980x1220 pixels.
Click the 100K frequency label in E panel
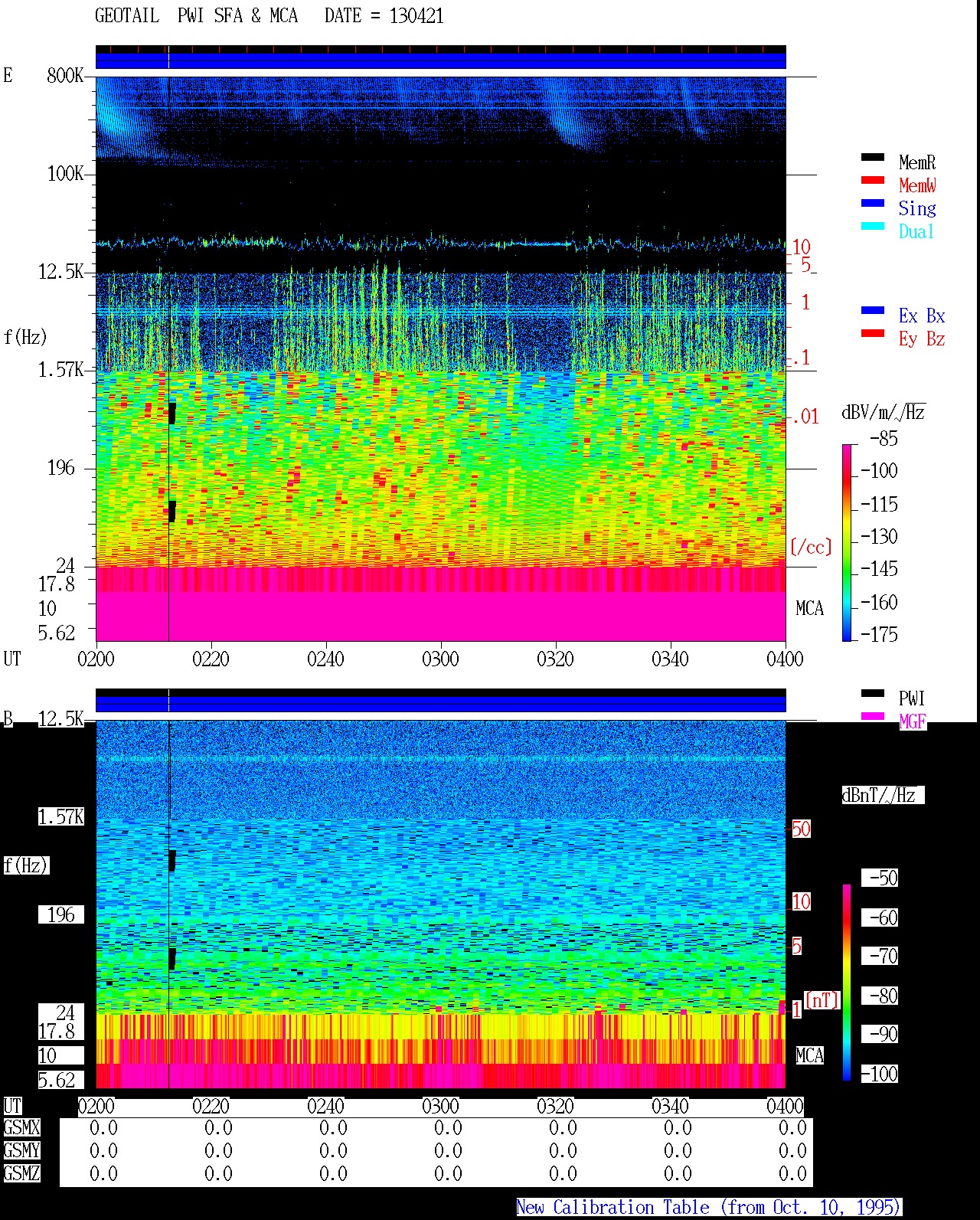pyautogui.click(x=65, y=173)
